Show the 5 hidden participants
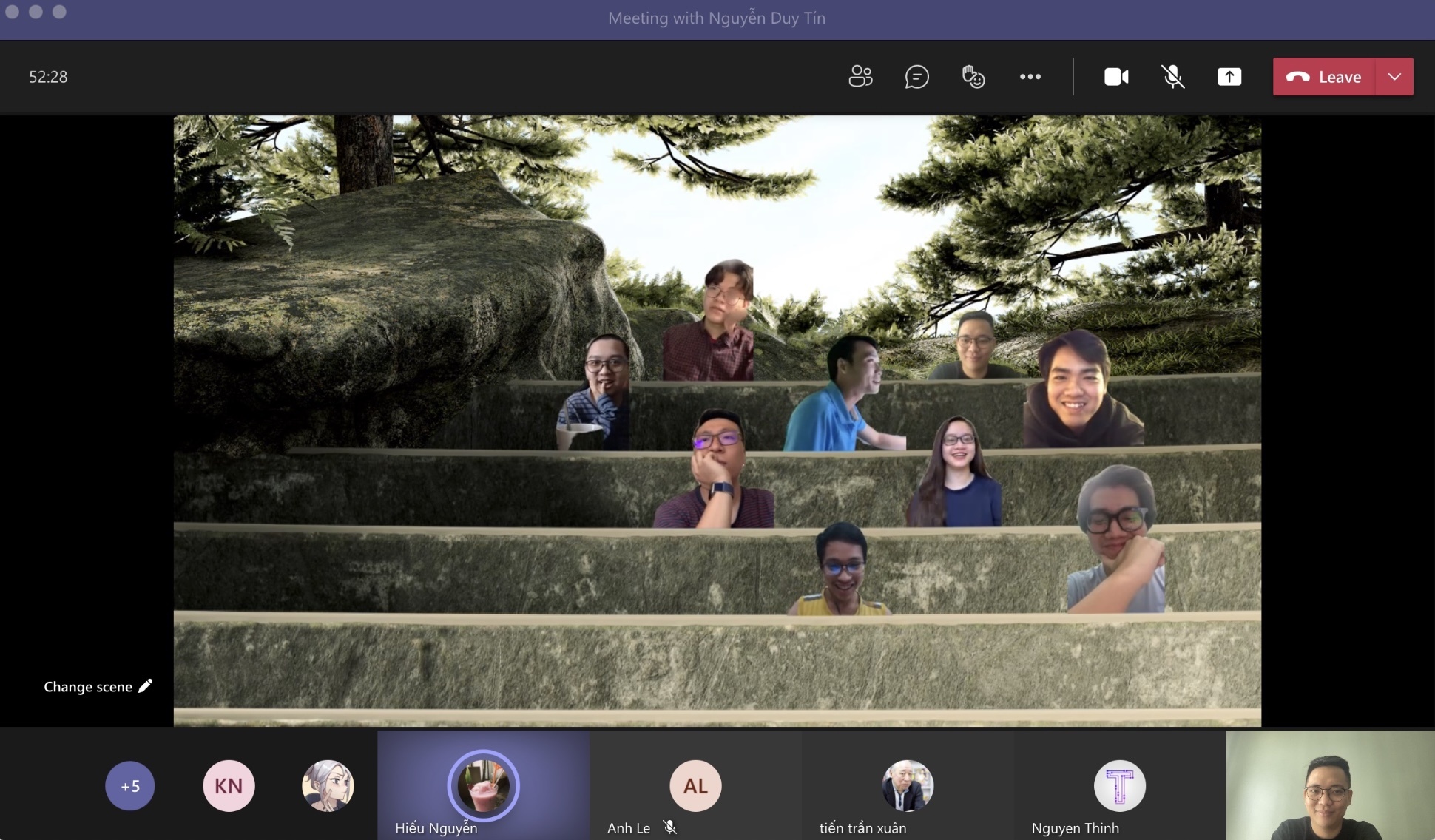1435x840 pixels. click(x=129, y=785)
